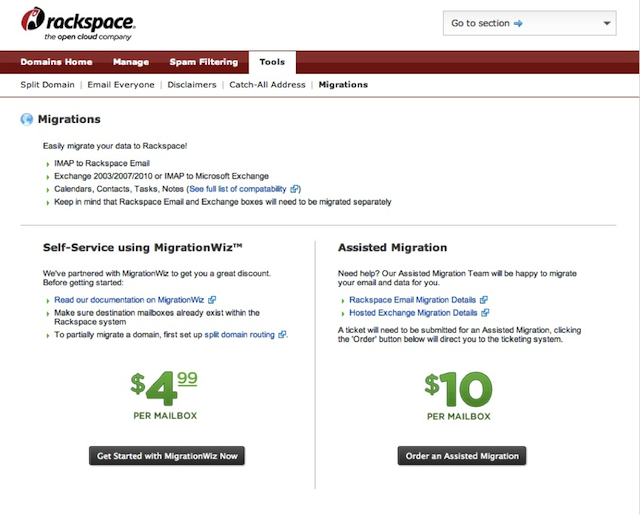Viewport: 640px width, 515px height.
Task: Select the Migrations subsection link
Action: click(x=343, y=85)
